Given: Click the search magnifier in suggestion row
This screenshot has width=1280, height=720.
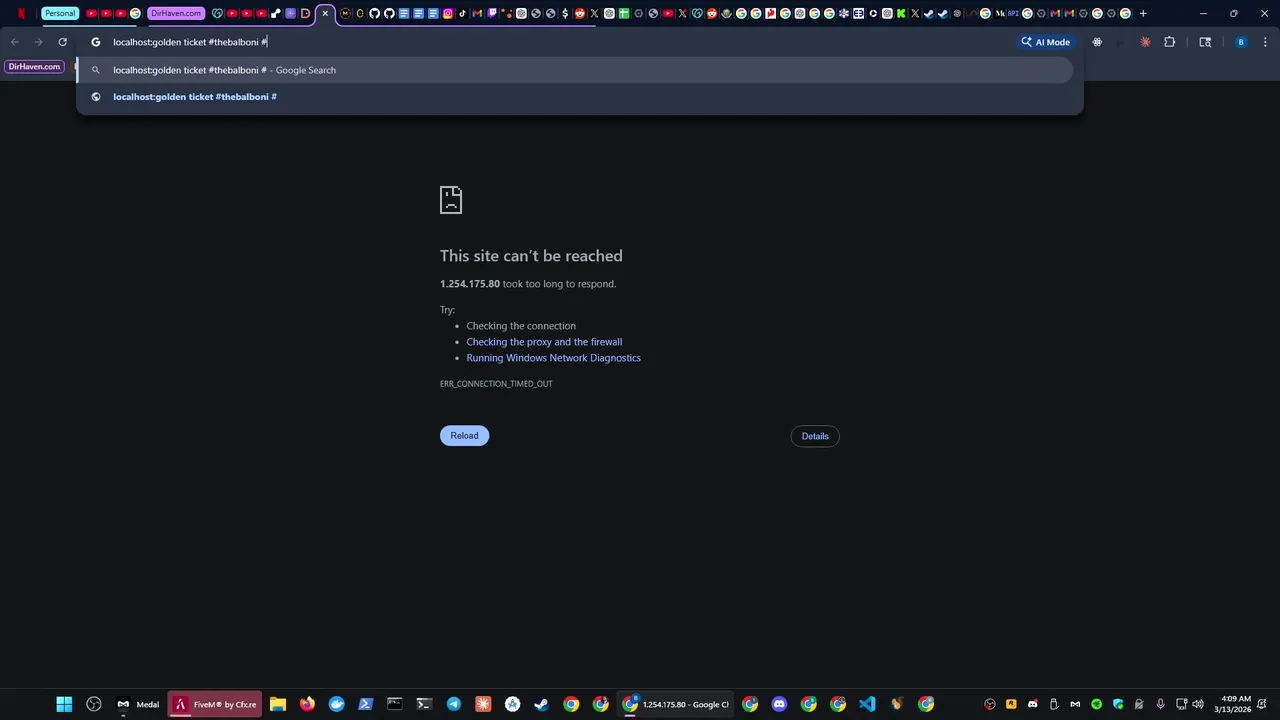Looking at the screenshot, I should [x=96, y=70].
